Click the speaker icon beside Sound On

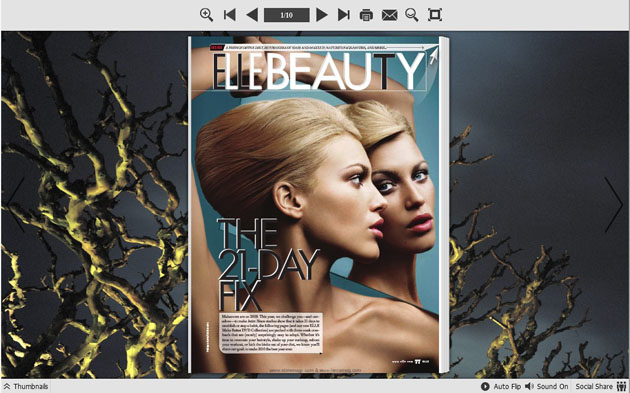coord(530,386)
